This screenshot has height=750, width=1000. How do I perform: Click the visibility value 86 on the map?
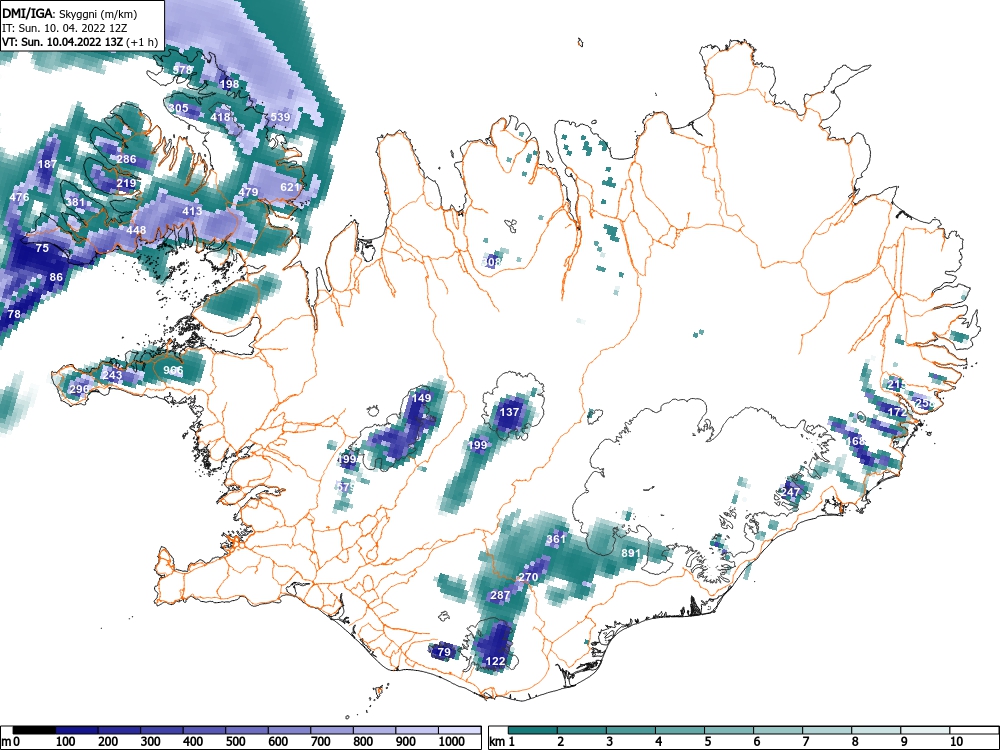[x=56, y=277]
